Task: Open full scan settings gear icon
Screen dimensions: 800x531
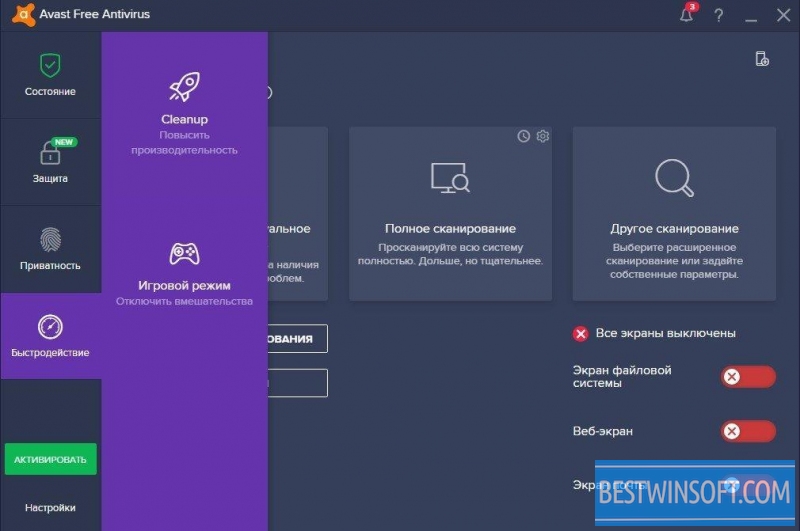Action: pyautogui.click(x=543, y=136)
